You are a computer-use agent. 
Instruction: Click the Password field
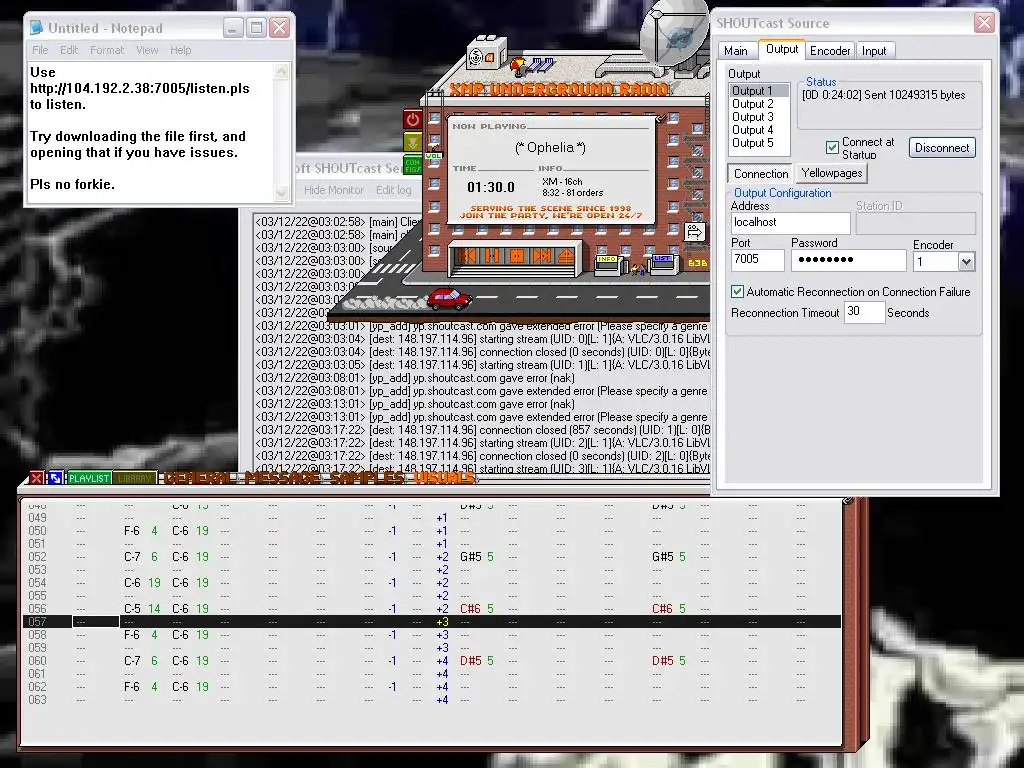coord(848,260)
